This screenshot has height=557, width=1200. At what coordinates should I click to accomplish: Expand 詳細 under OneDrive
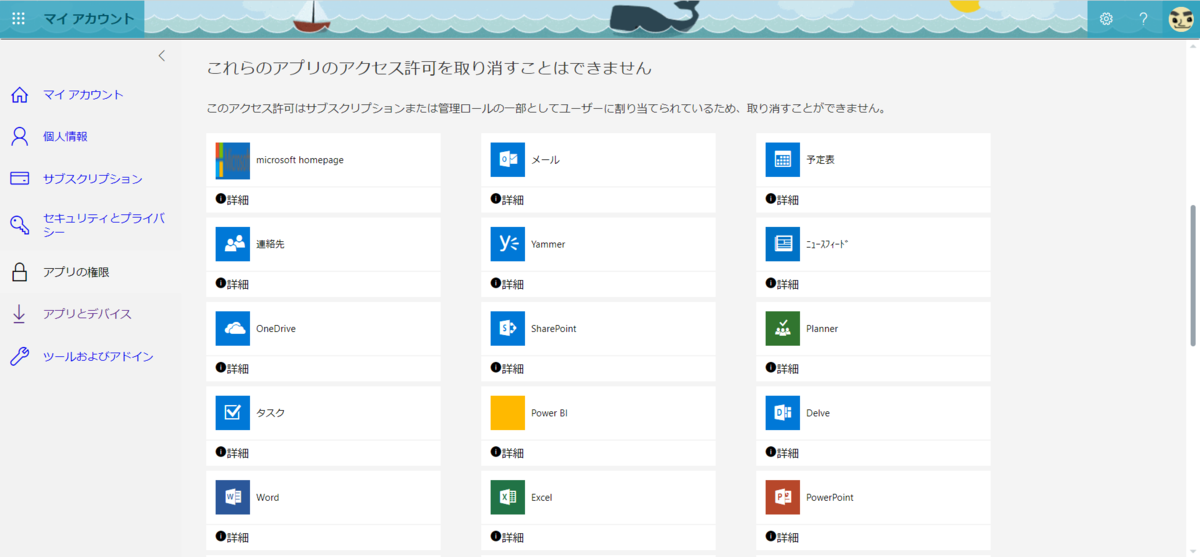click(233, 369)
